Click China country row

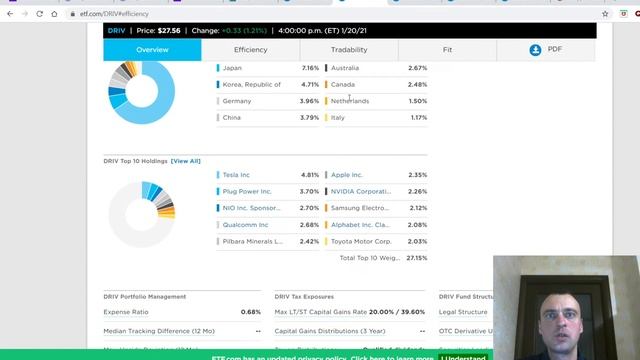click(268, 118)
